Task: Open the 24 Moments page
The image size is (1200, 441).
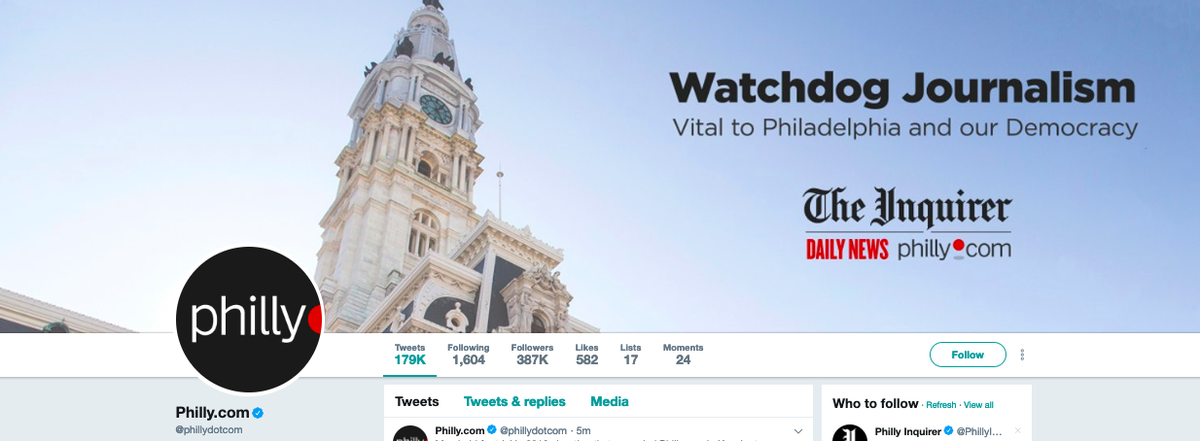Action: pyautogui.click(x=683, y=354)
